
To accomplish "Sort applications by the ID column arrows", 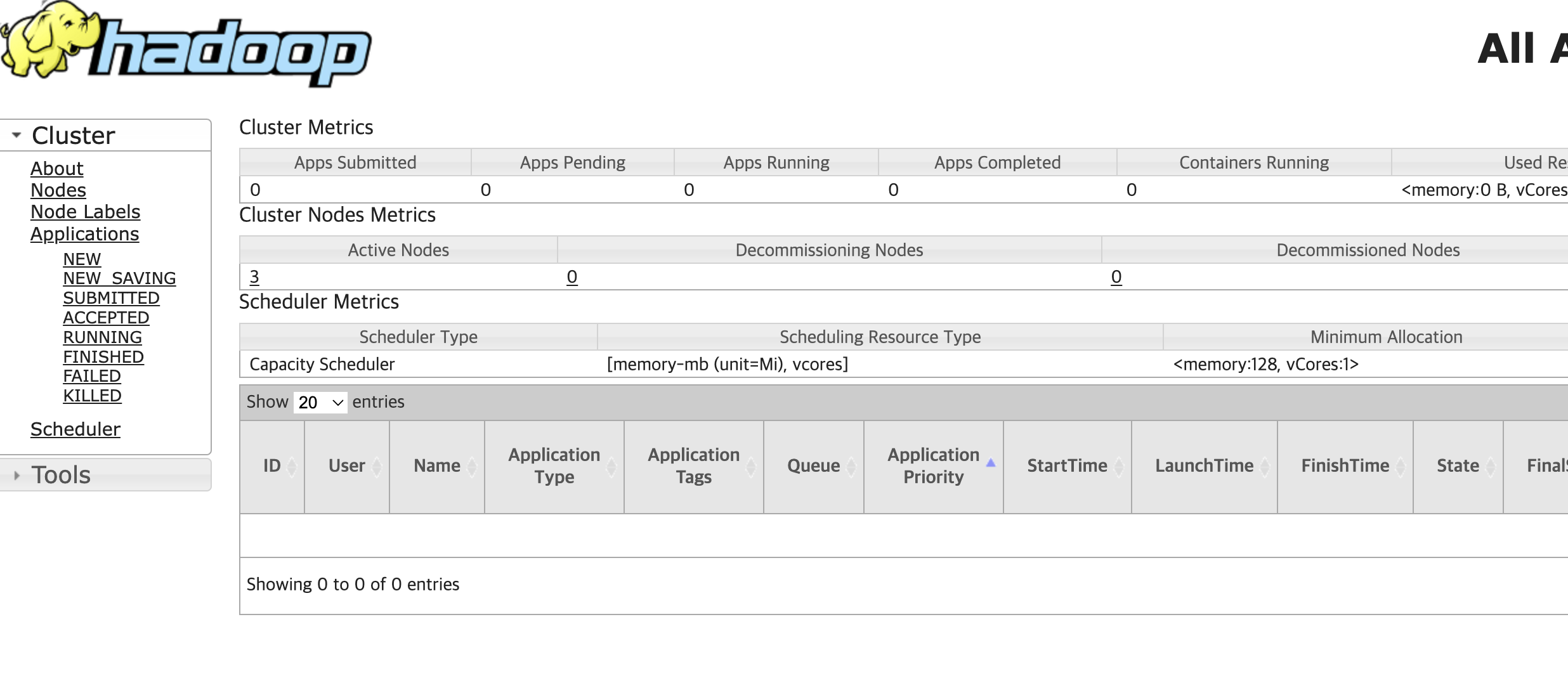I will point(292,466).
